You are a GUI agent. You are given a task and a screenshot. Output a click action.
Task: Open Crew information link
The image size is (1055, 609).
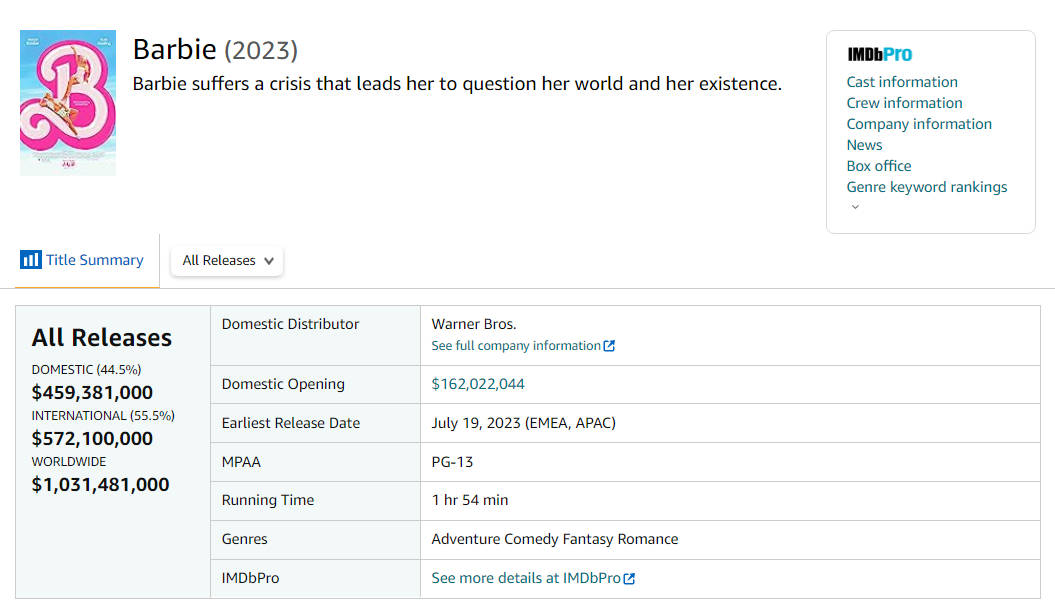[x=904, y=103]
